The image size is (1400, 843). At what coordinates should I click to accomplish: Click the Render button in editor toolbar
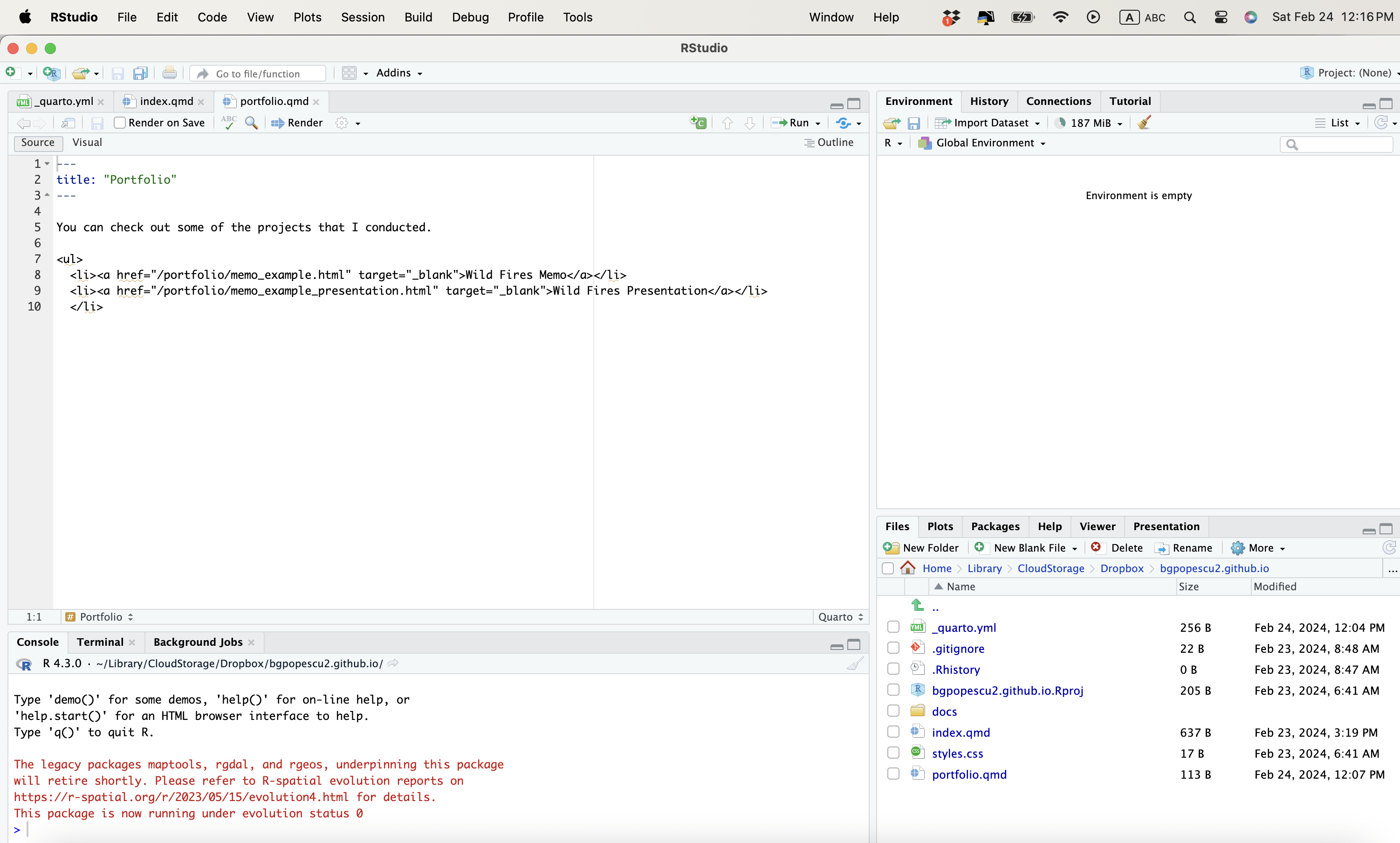click(x=297, y=123)
